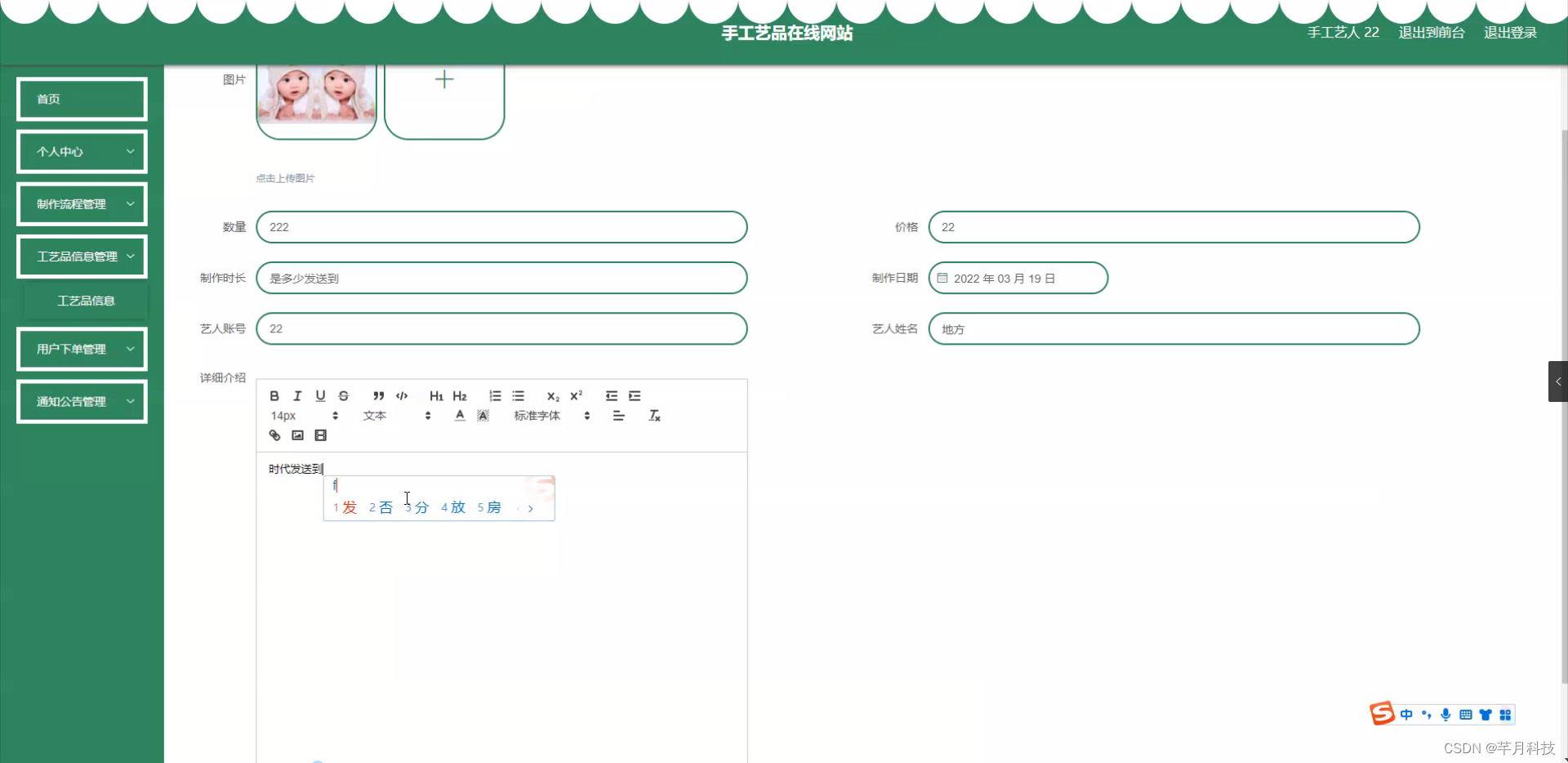This screenshot has height=763, width=1568.
Task: Select the Sogou microphone voice input icon
Action: point(1445,715)
